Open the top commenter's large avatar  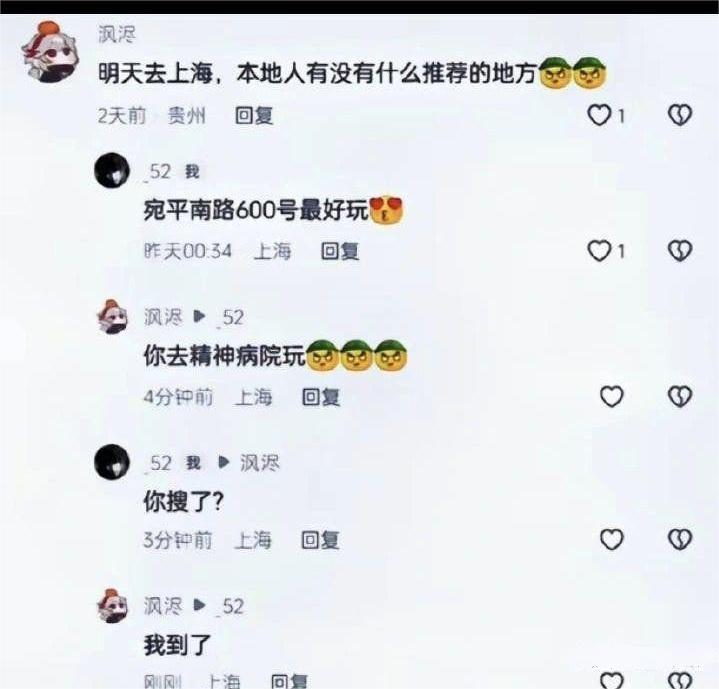(x=50, y=52)
